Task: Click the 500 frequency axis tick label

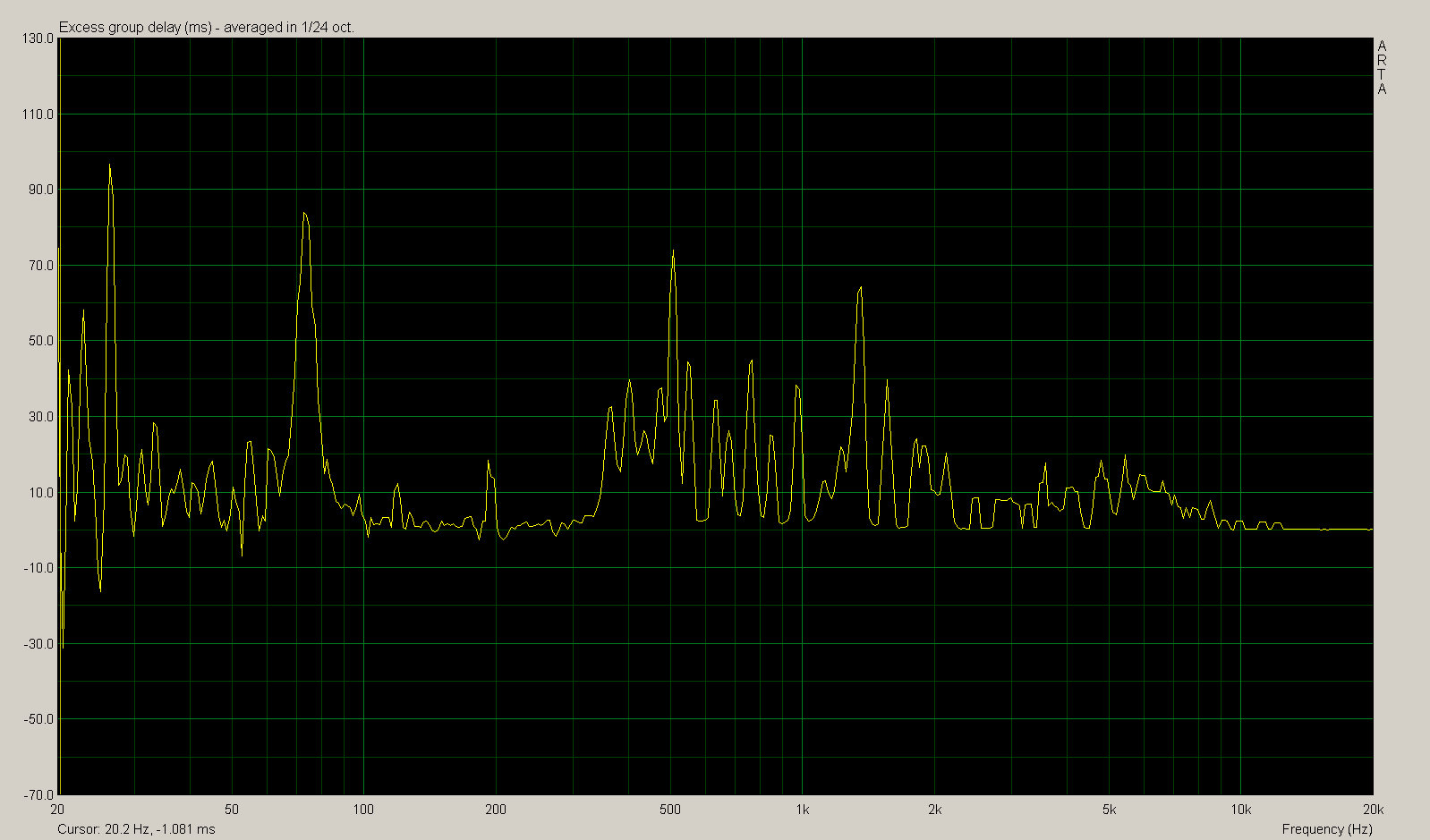Action: tap(669, 810)
